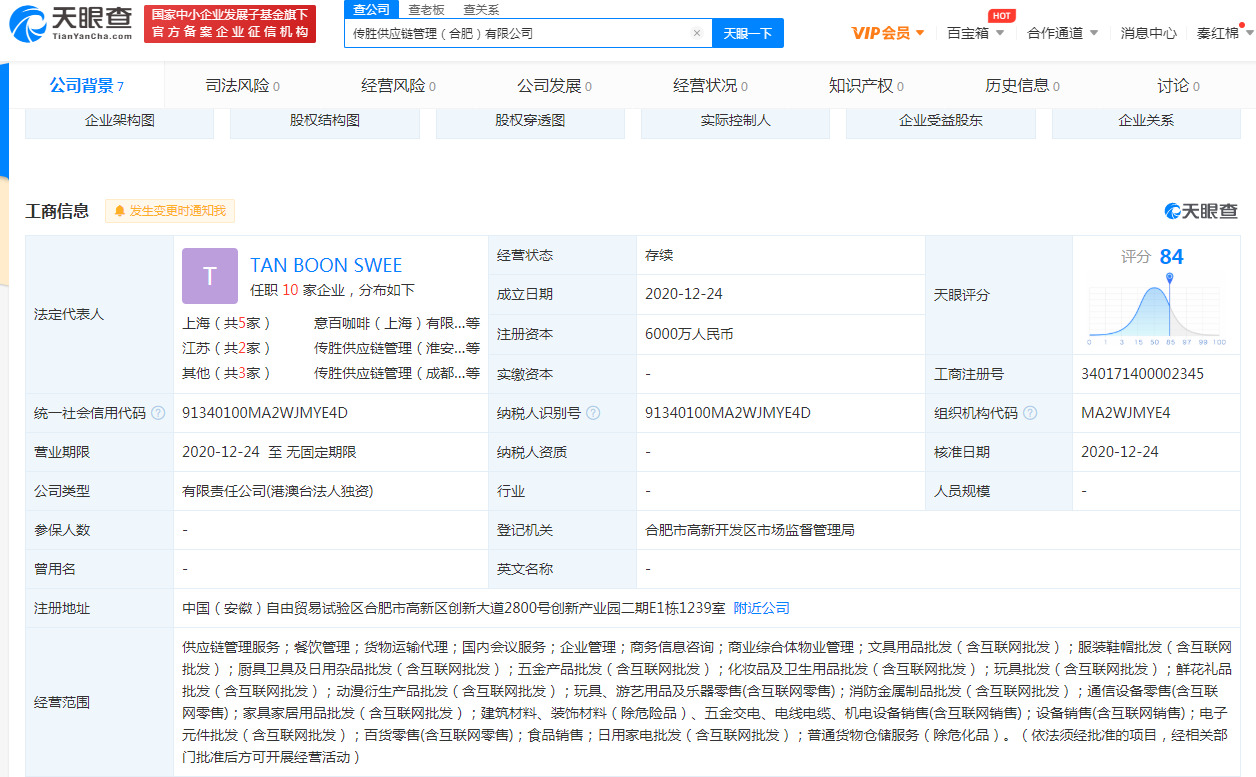
Task: Click the 成立日期 value 2020-12-24
Action: pyautogui.click(x=684, y=294)
